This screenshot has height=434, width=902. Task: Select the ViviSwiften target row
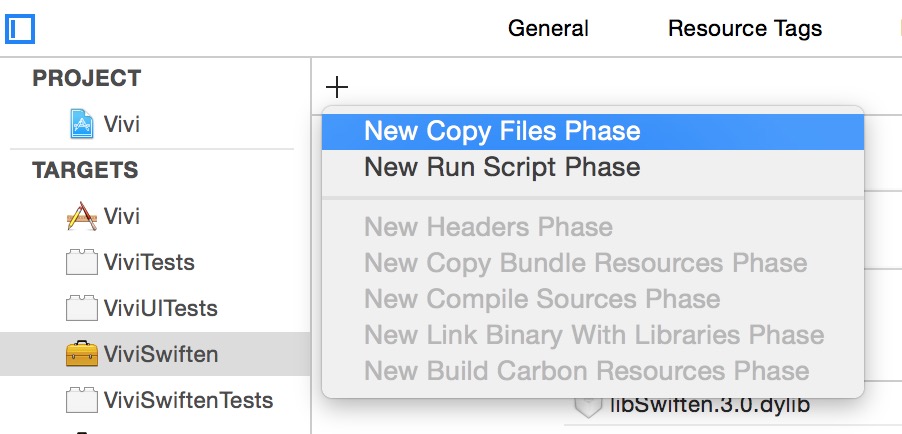161,354
